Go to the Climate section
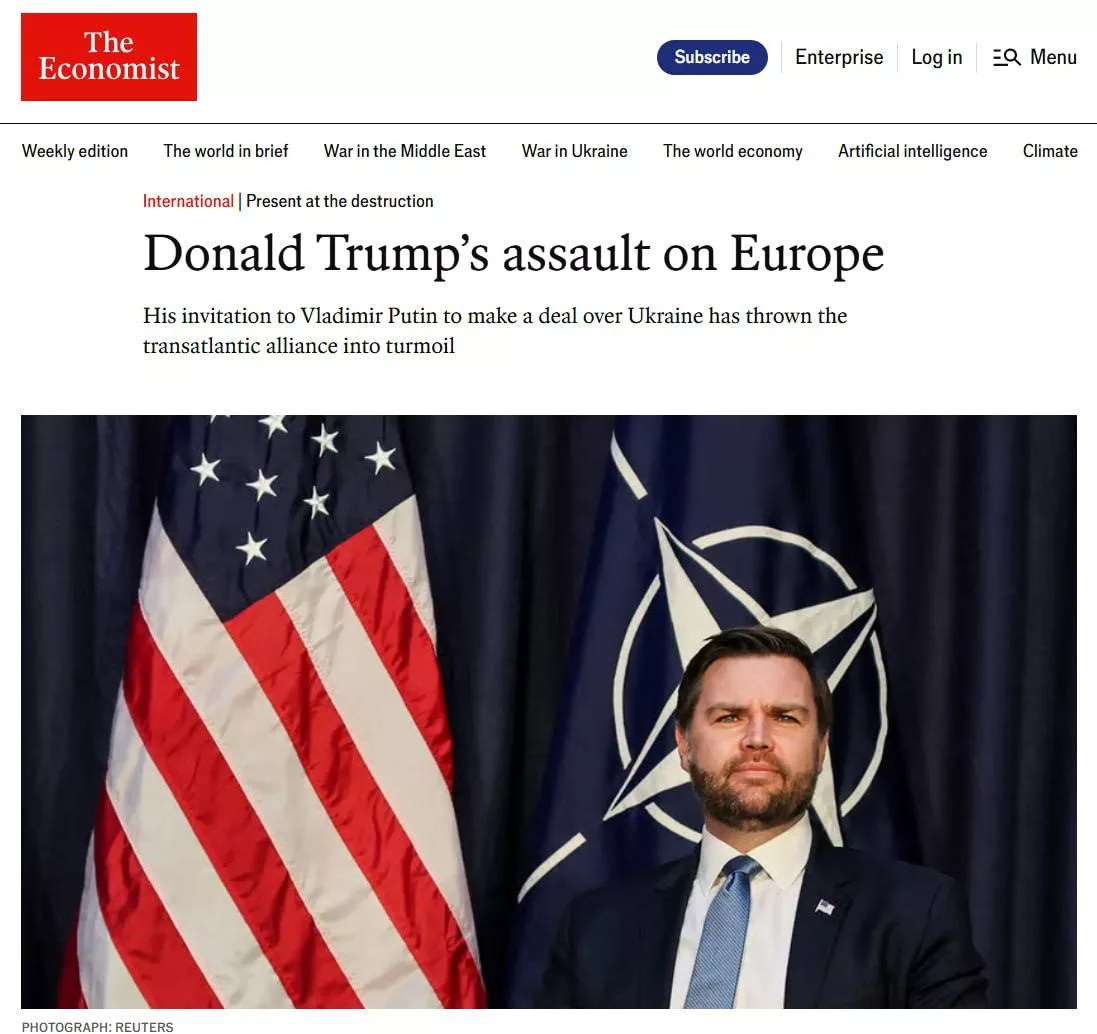1097x1034 pixels. 1049,151
